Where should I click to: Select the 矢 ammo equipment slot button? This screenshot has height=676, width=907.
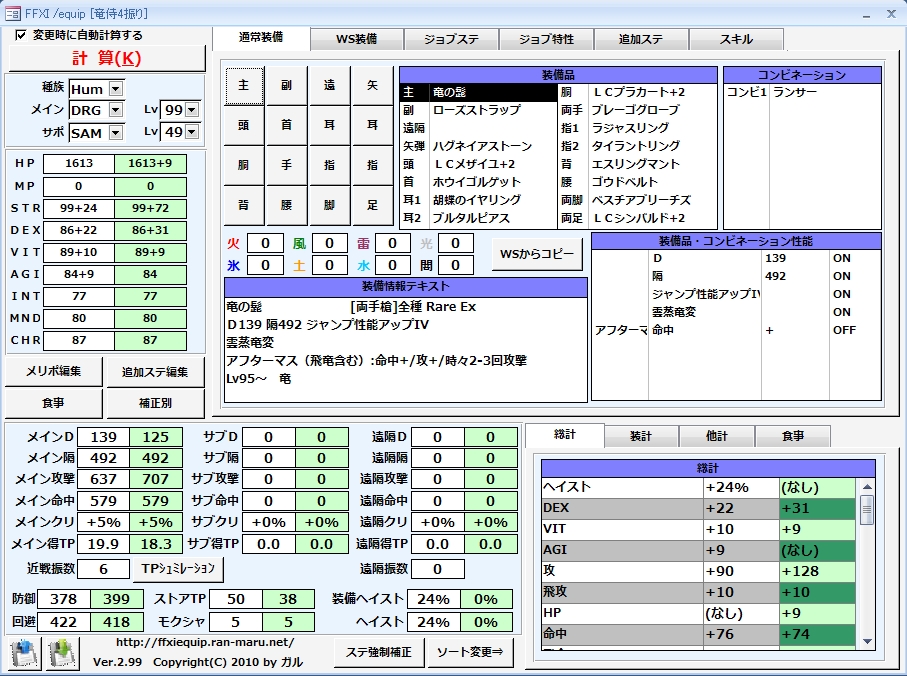[x=373, y=86]
